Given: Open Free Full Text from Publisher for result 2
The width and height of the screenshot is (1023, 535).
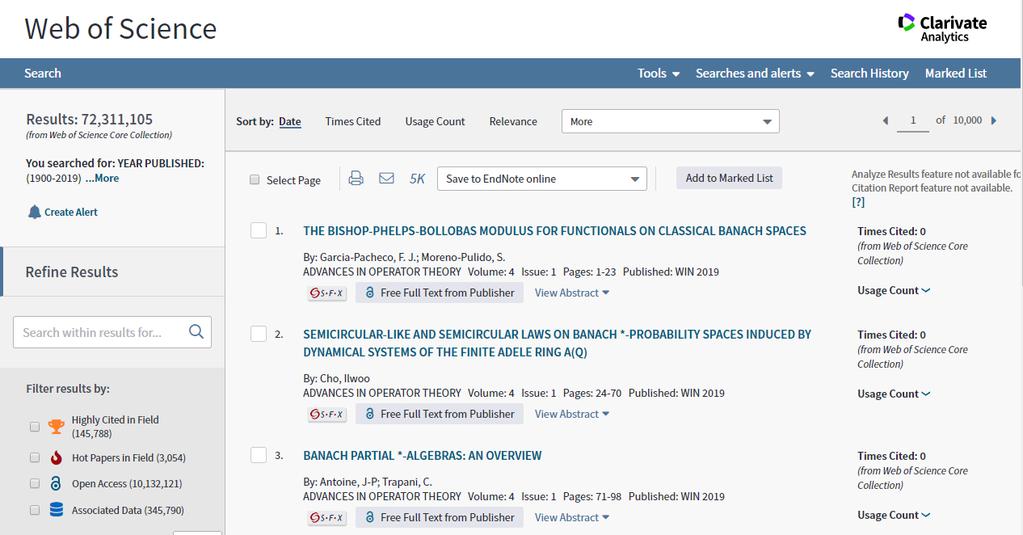Looking at the screenshot, I should tap(439, 414).
